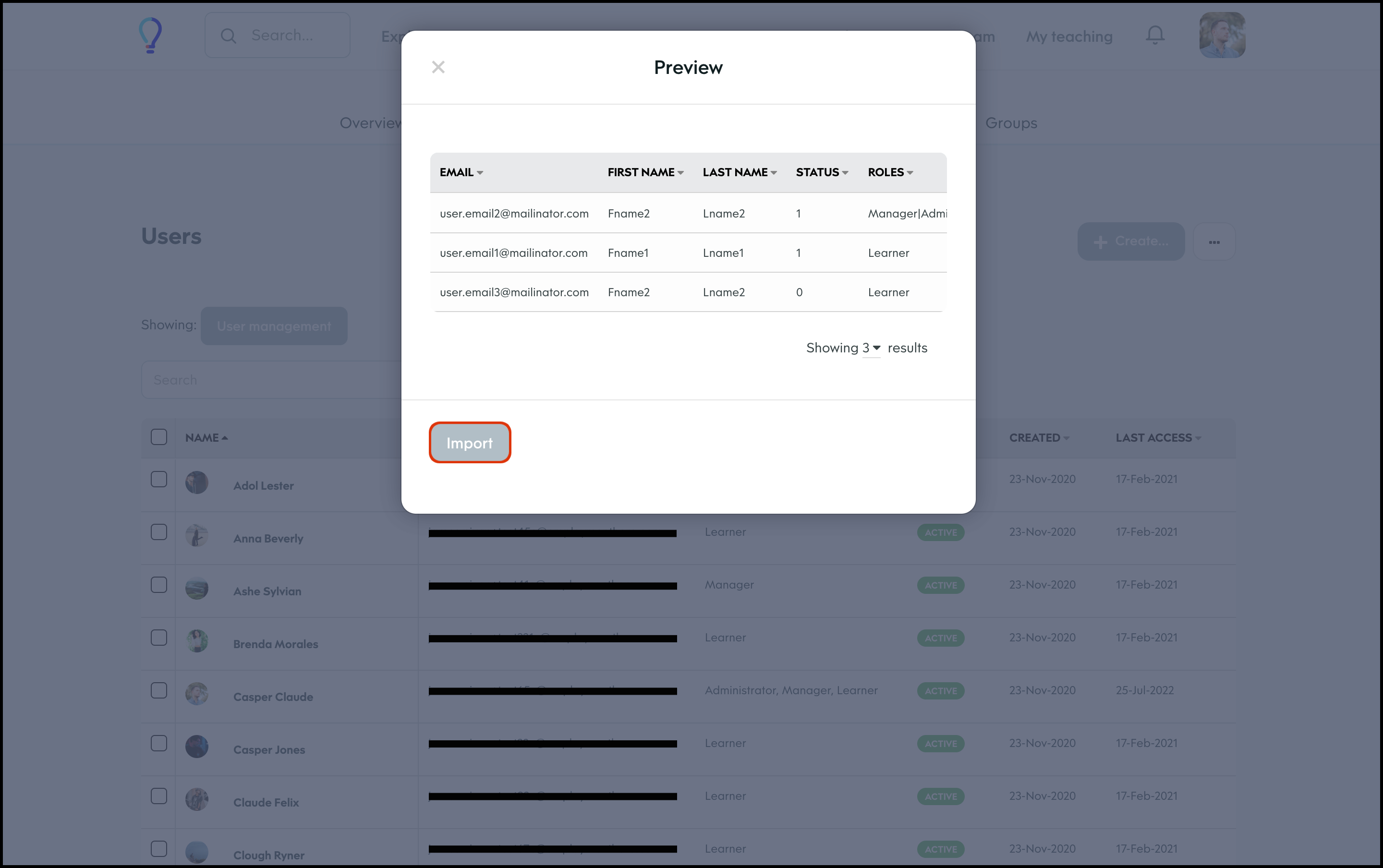Open user profile avatar menu
The height and width of the screenshot is (868, 1383).
1222,36
